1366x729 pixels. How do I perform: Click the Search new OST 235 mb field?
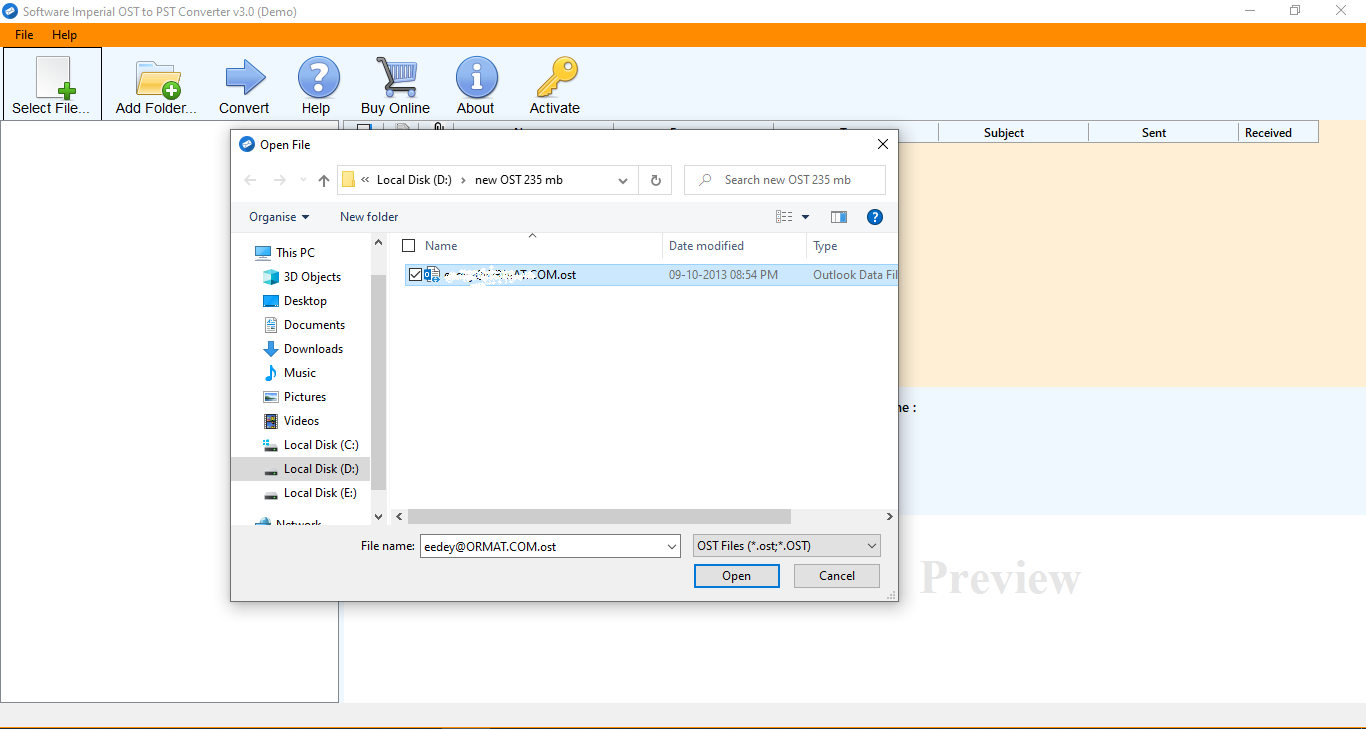785,180
